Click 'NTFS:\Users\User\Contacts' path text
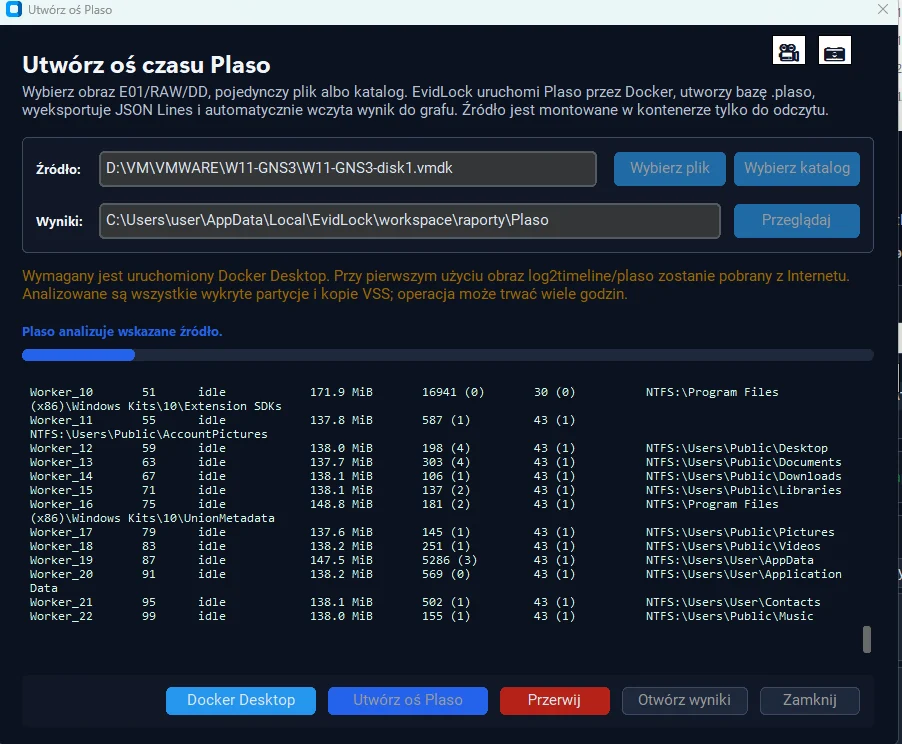This screenshot has height=744, width=902. pos(733,602)
